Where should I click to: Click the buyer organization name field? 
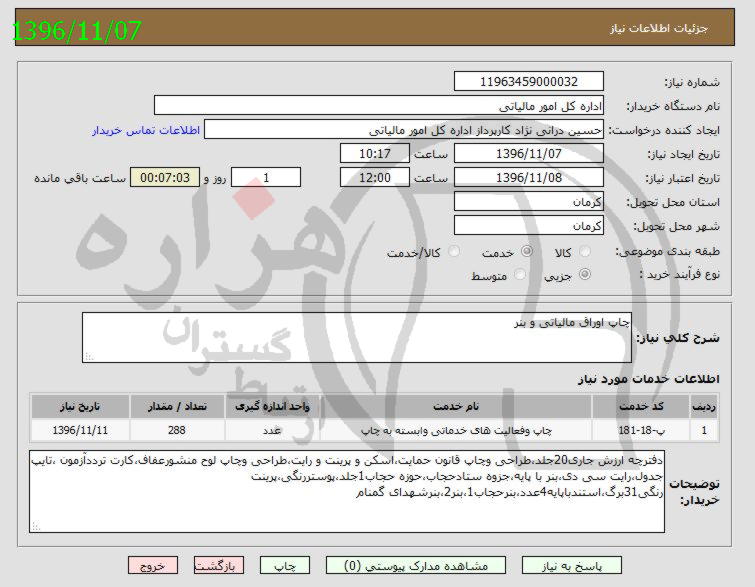379,105
